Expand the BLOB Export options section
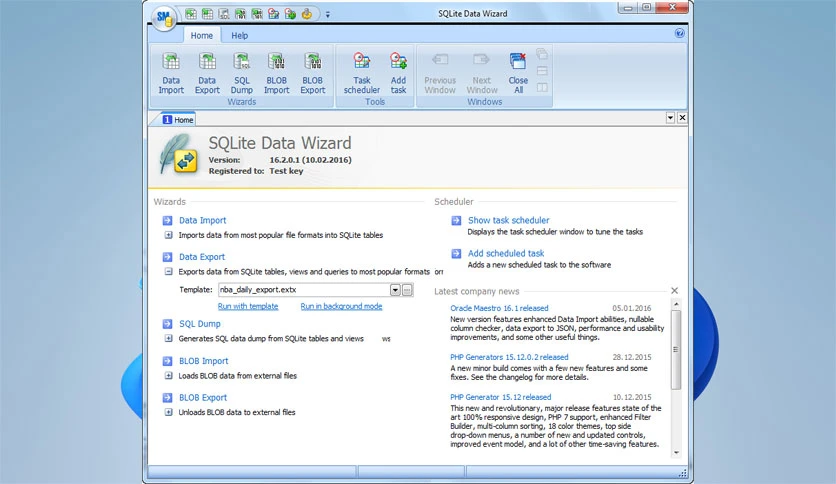This screenshot has height=484, width=836. pos(168,412)
